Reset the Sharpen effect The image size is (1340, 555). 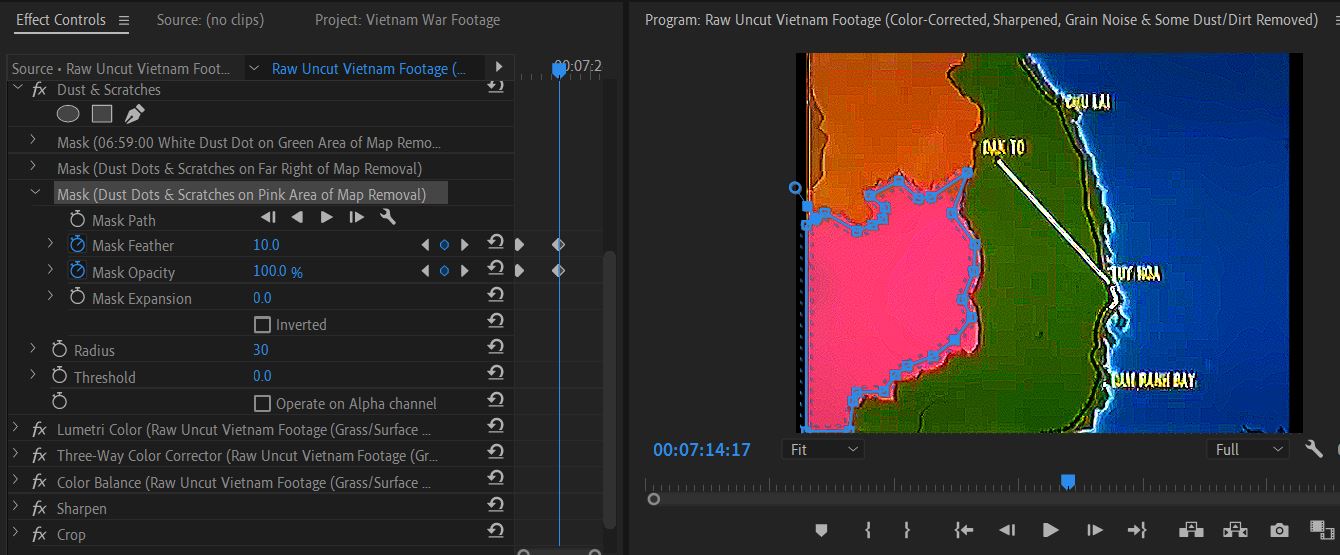[495, 506]
